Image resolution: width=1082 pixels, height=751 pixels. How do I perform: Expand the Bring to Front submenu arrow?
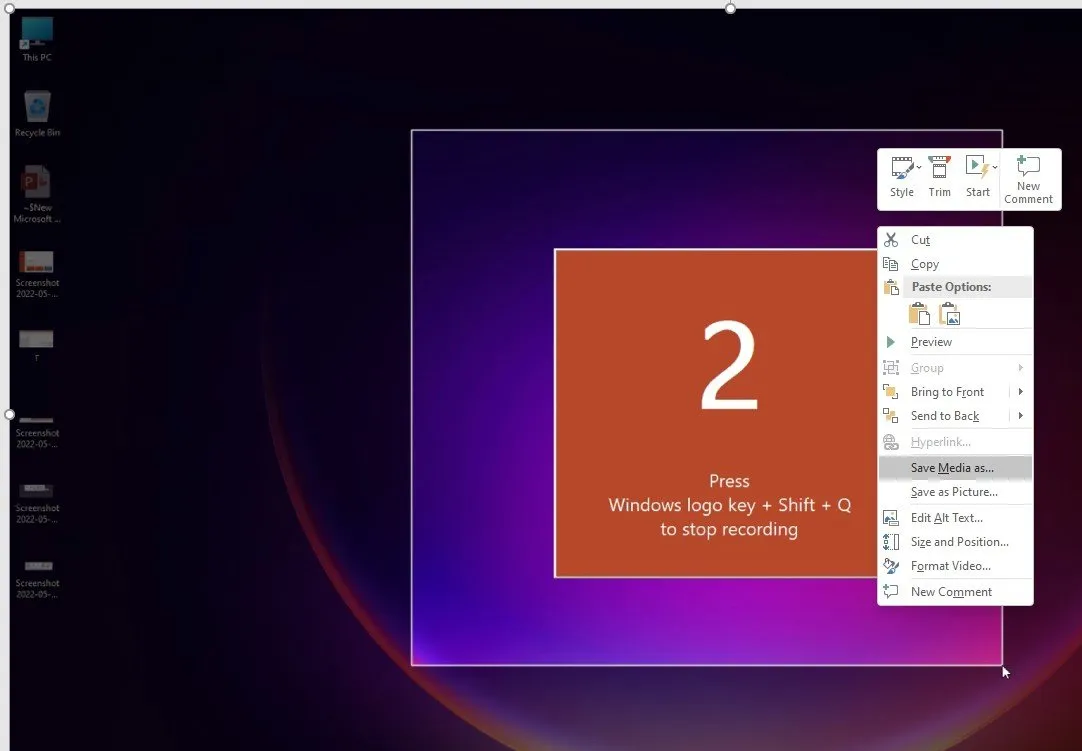pos(1020,392)
